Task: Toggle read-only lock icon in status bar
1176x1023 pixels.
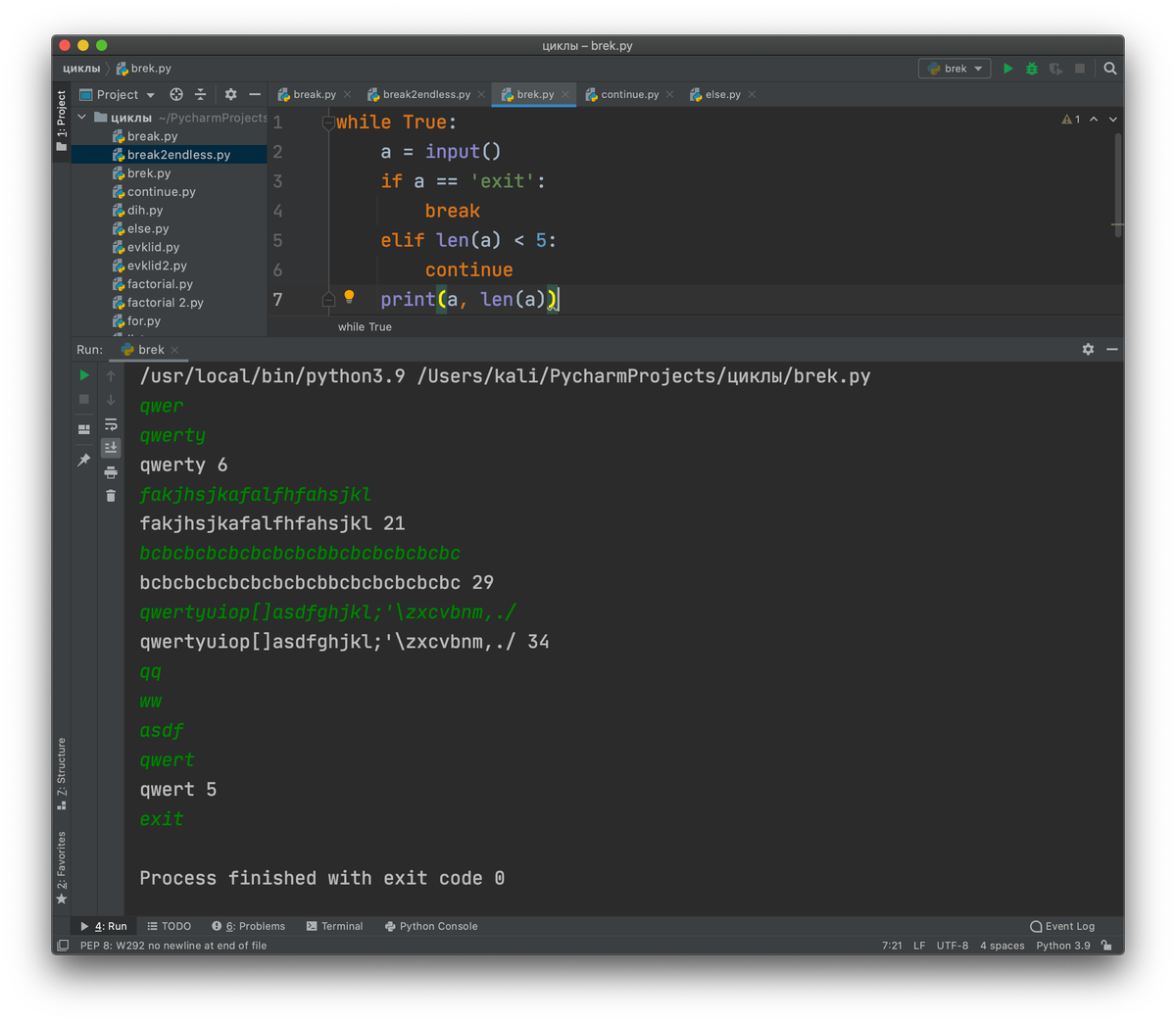Action: [1106, 946]
